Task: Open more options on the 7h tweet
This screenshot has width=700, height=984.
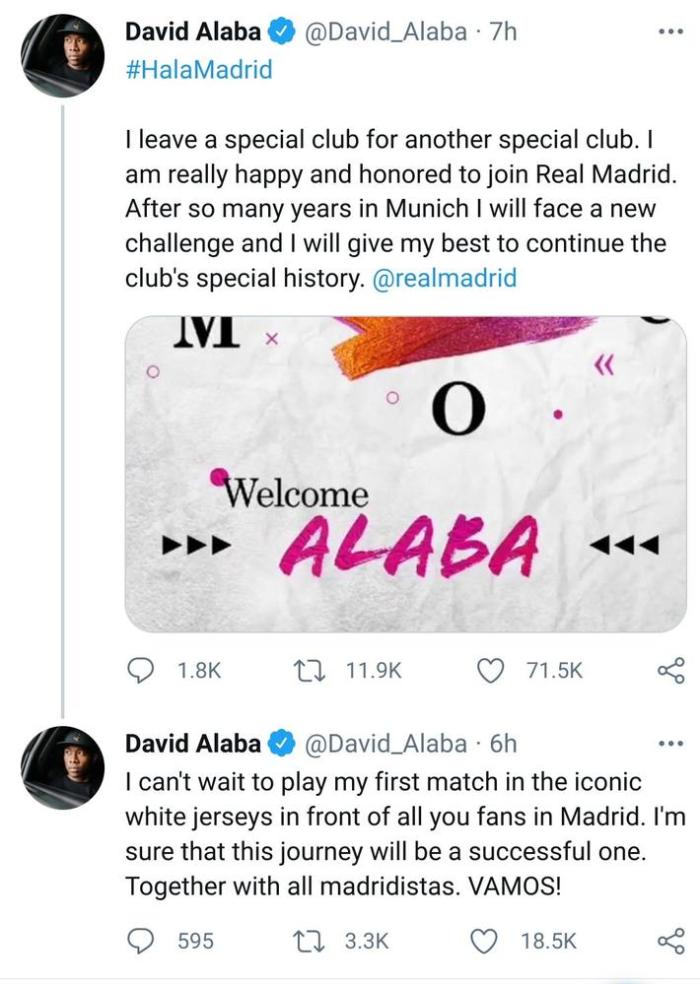Action: tap(669, 31)
